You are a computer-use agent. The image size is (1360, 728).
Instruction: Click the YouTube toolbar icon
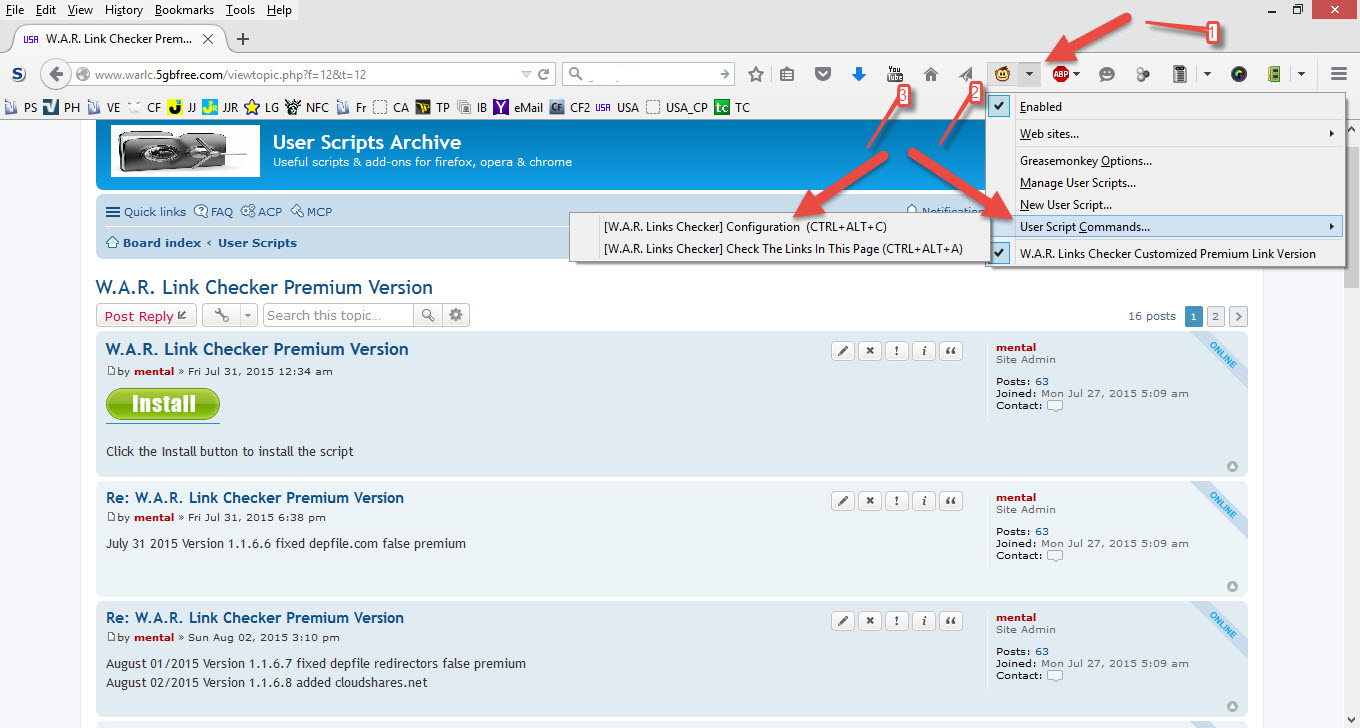coord(895,74)
